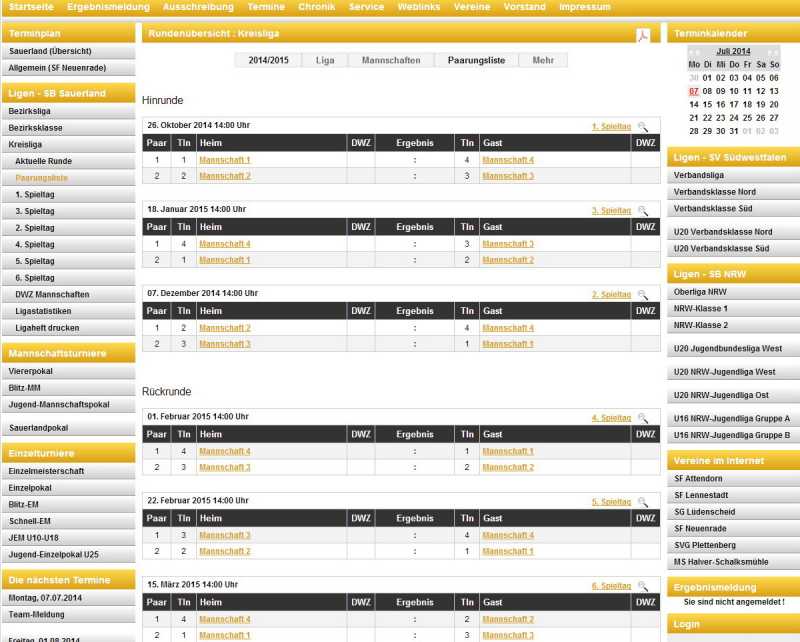Open the 2014/2015 season dropdown
This screenshot has width=800, height=642.
coord(268,60)
